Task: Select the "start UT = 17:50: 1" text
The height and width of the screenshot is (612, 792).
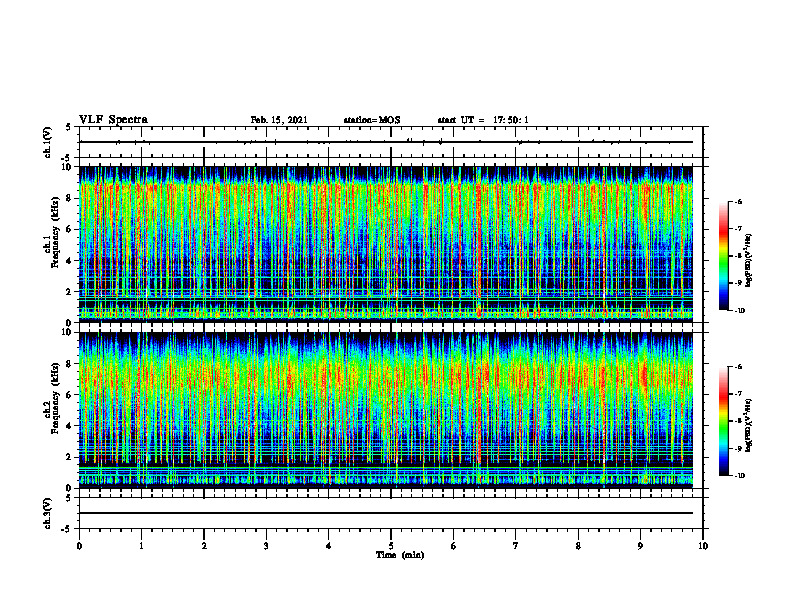Action: point(483,120)
